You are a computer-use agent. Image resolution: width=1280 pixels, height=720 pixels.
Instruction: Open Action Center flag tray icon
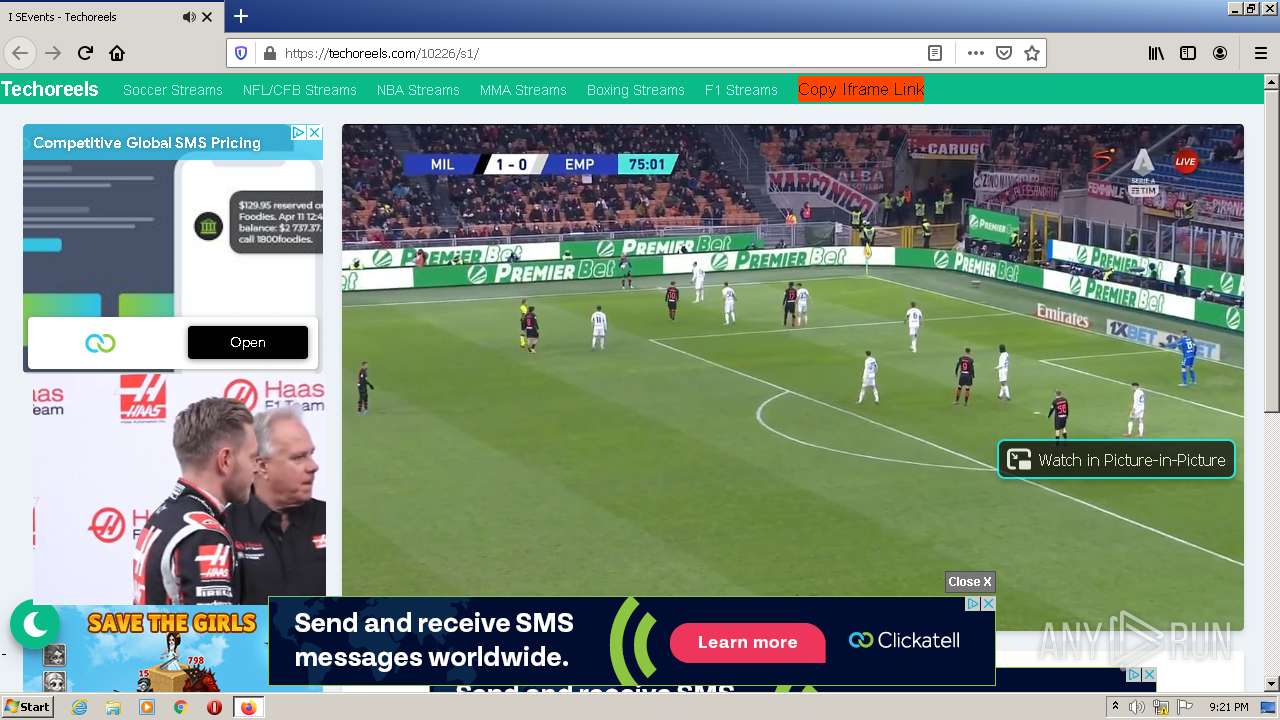click(x=1185, y=707)
